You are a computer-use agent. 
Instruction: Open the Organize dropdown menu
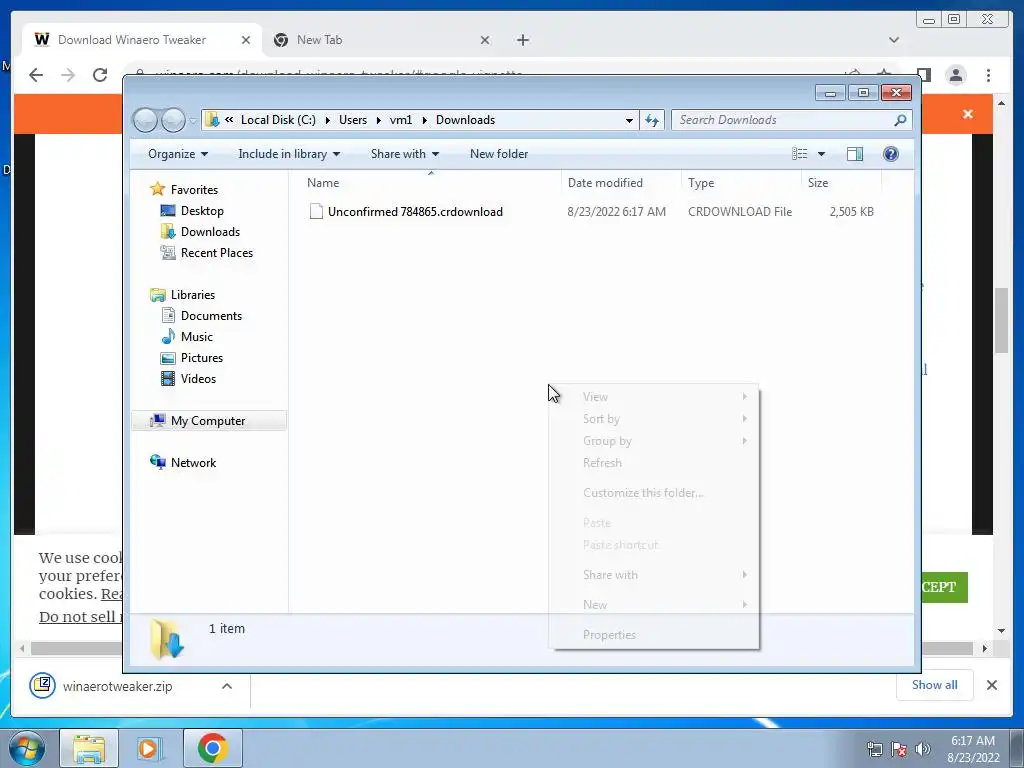(178, 154)
